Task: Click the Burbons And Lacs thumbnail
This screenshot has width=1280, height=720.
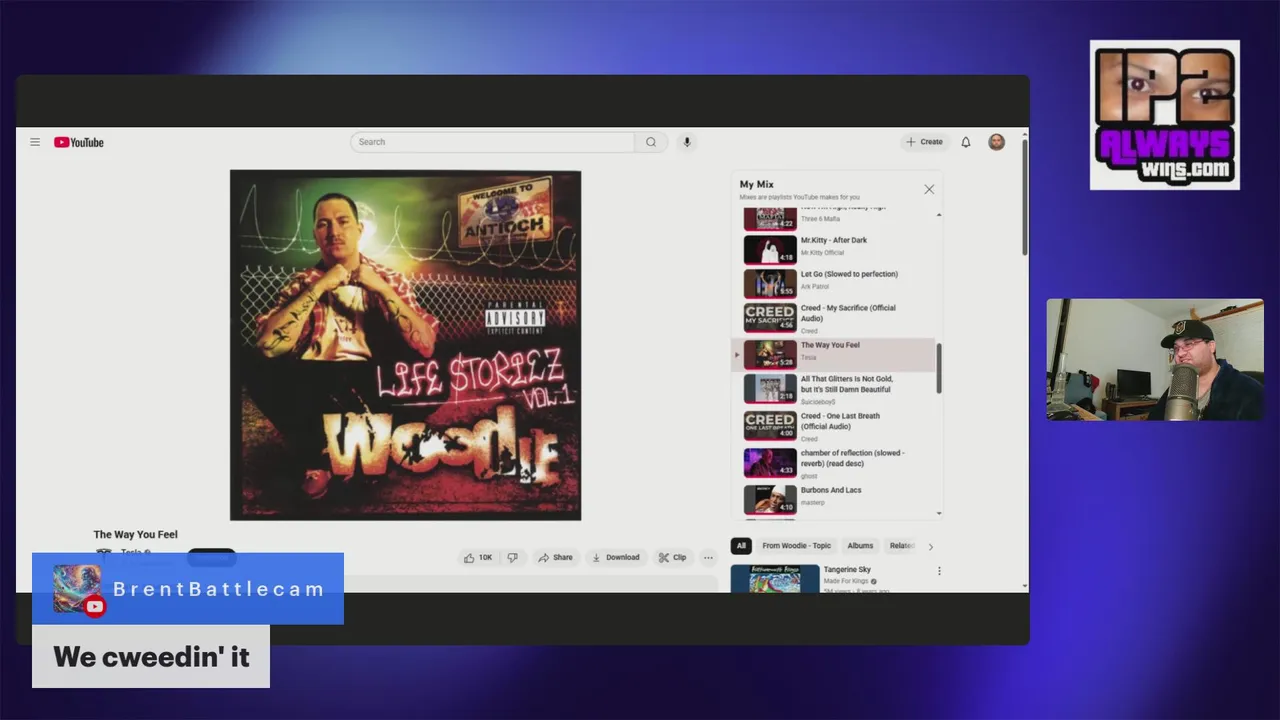Action: coord(770,499)
